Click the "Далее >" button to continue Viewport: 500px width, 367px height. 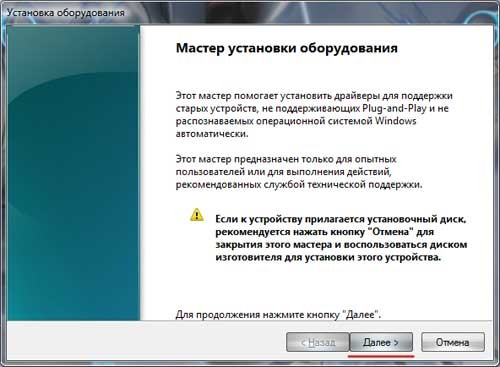pyautogui.click(x=381, y=342)
